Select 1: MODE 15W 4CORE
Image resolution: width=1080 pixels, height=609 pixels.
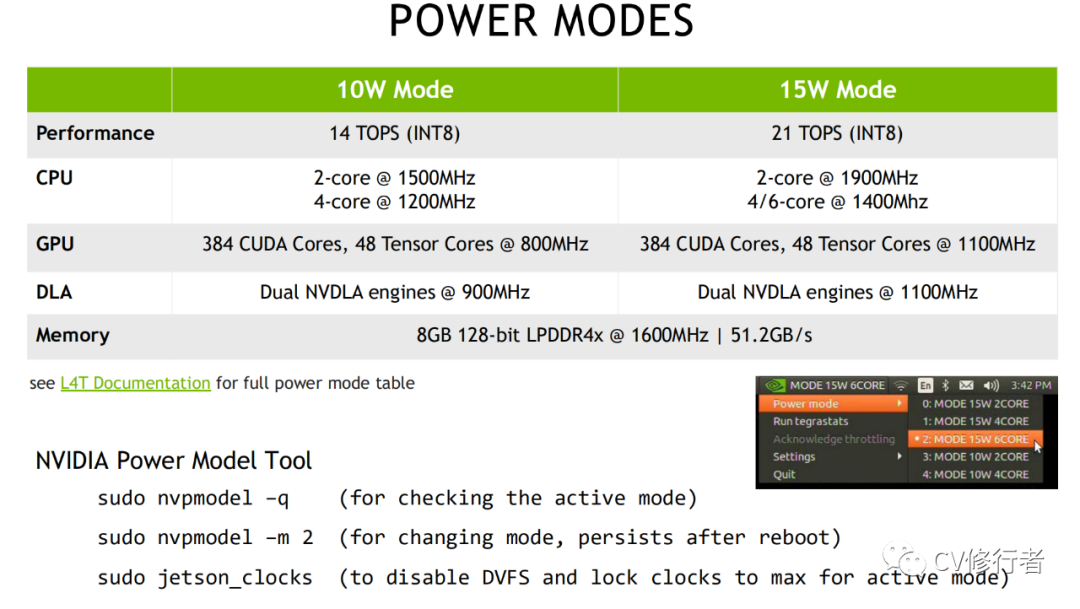pos(975,421)
